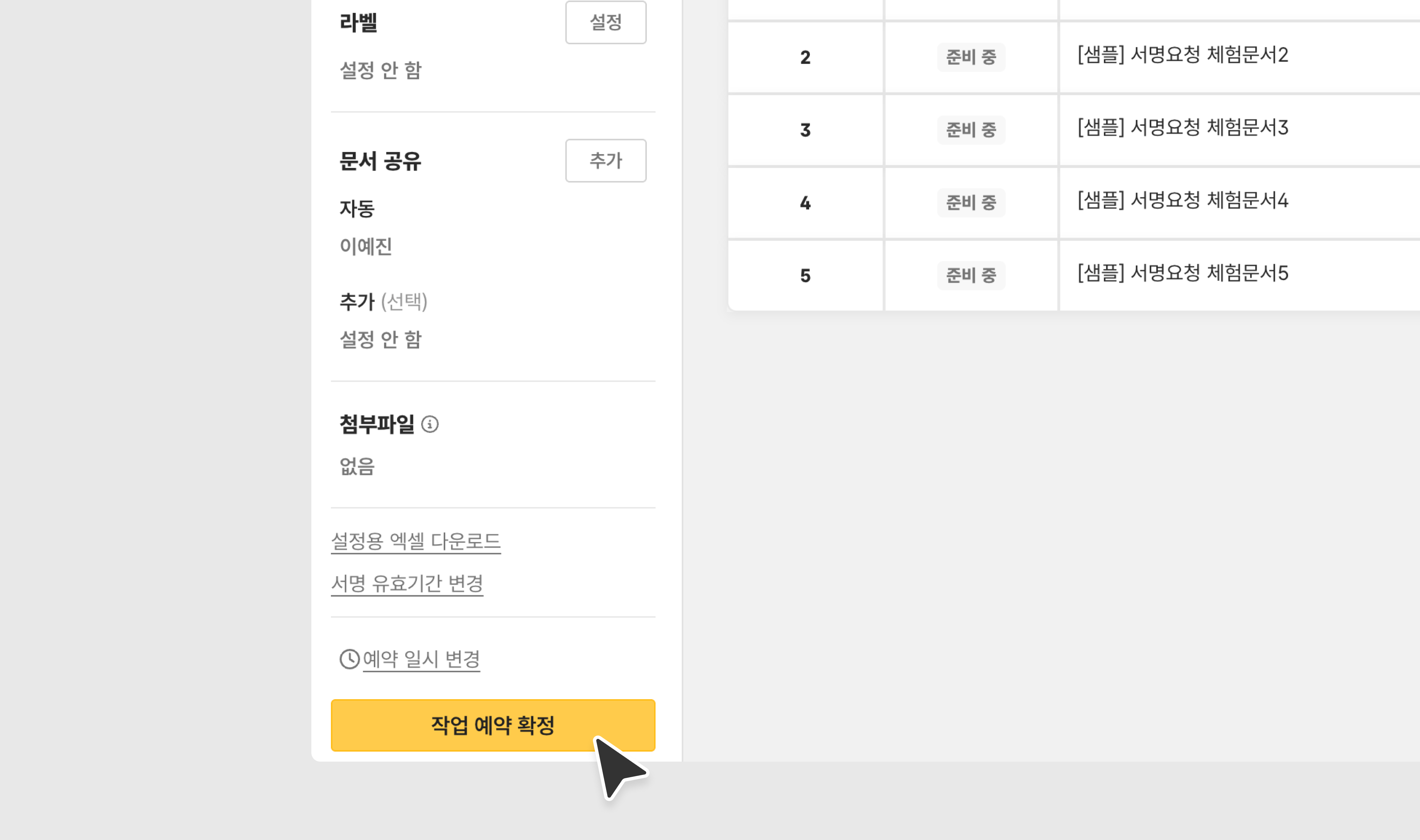Click 추가 button in 문서 공유 section
The width and height of the screenshot is (1420, 840).
(606, 161)
